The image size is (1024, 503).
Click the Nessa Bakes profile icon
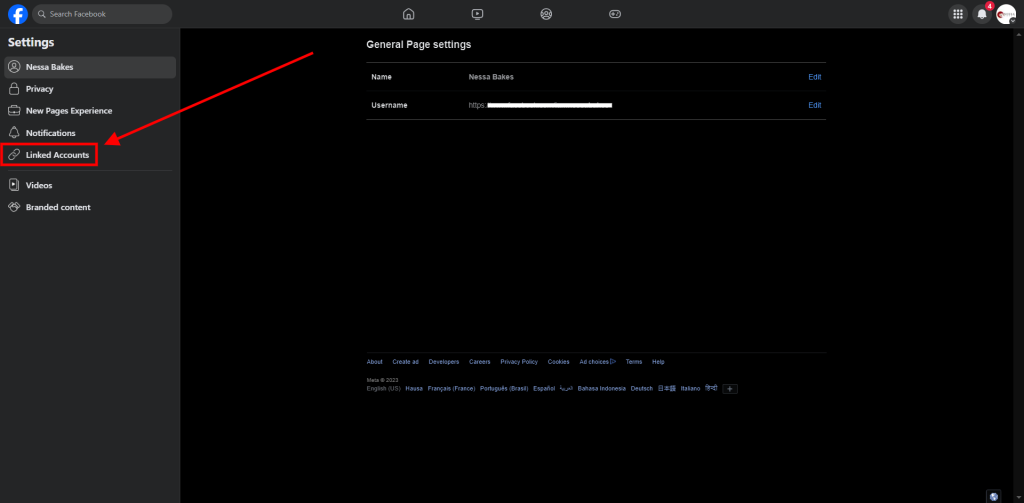[x=14, y=67]
